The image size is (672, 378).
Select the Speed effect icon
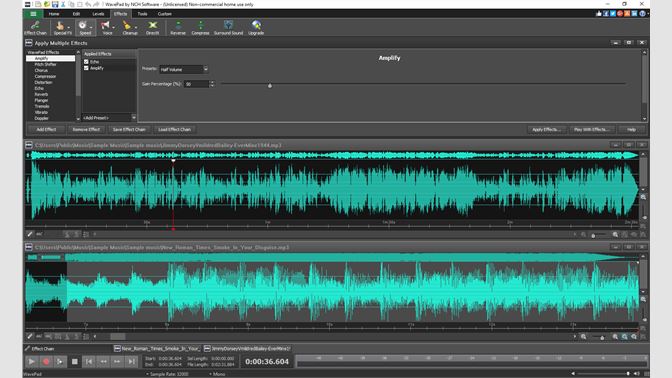85,28
